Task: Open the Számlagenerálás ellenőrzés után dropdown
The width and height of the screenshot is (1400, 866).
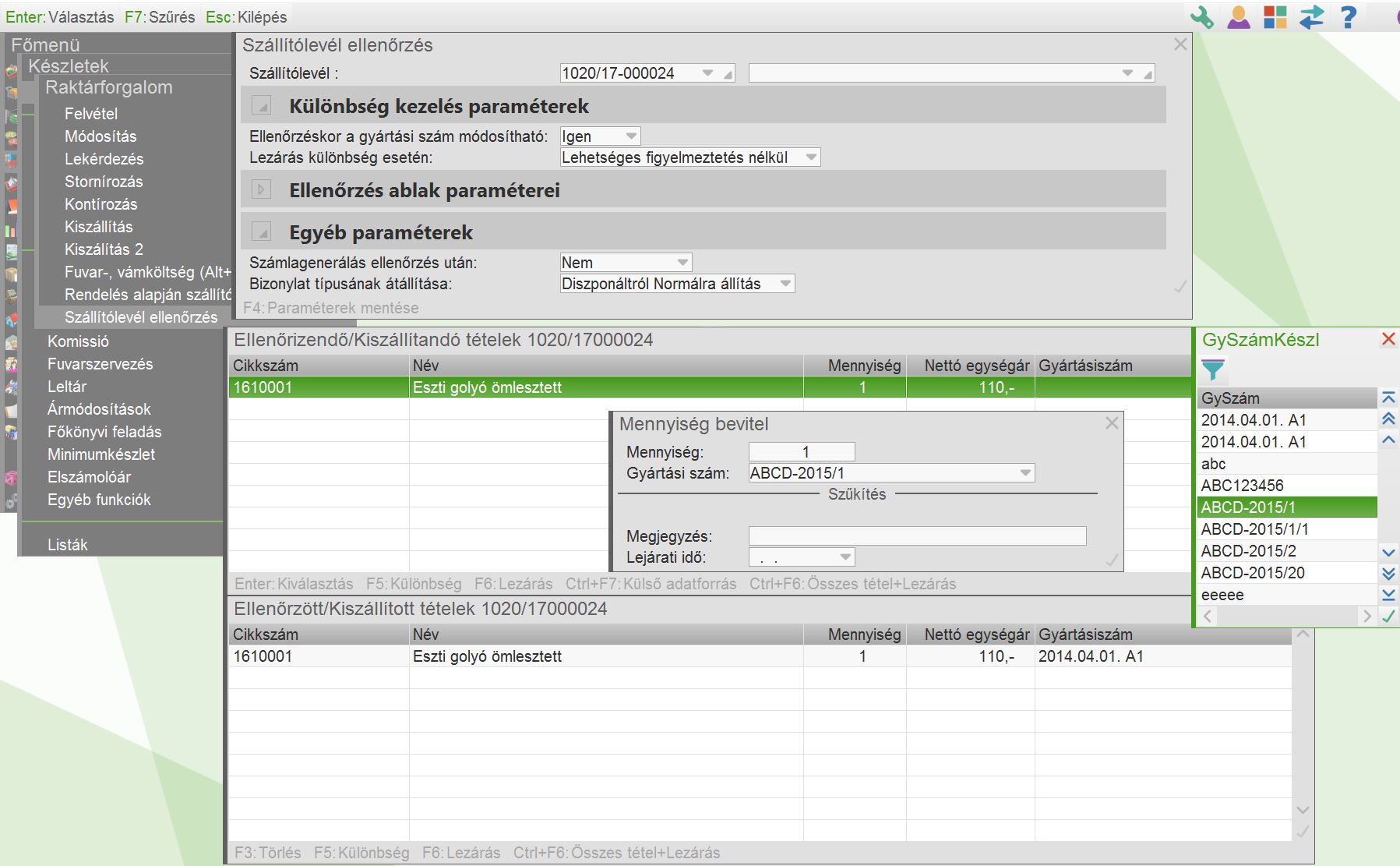Action: [x=682, y=263]
